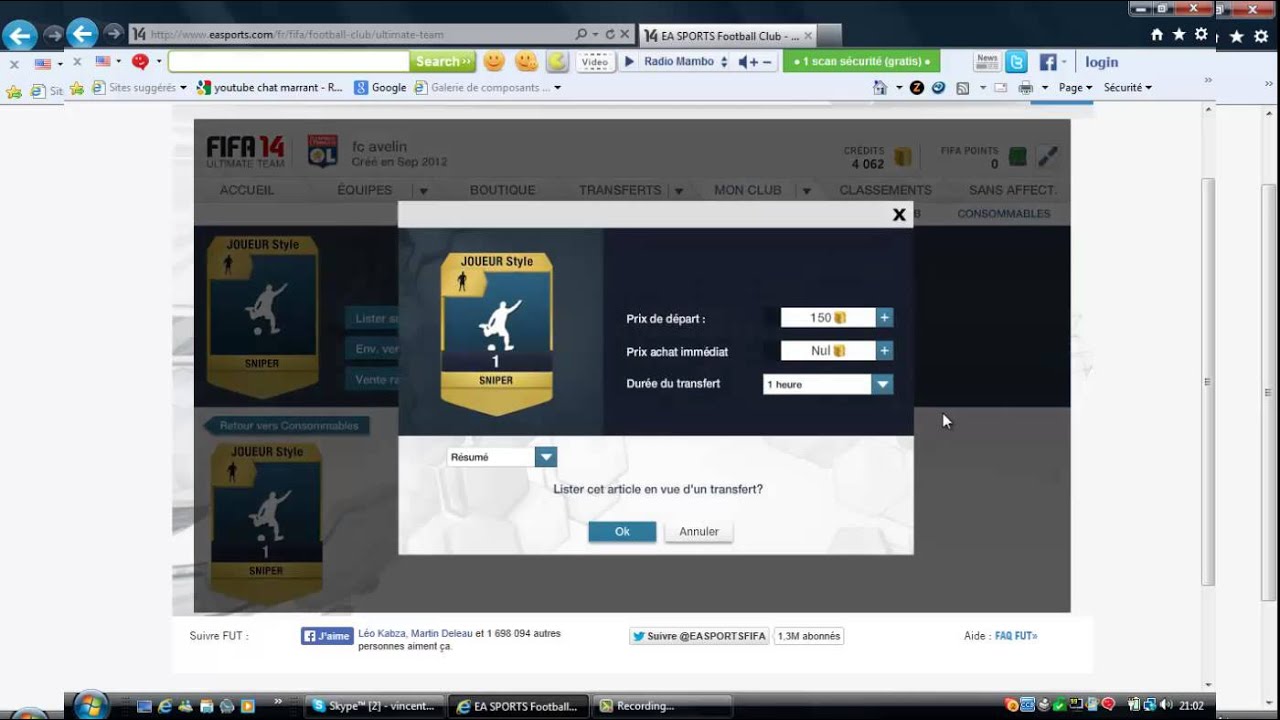Open the Google favorites bookmark
The width and height of the screenshot is (1280, 720).
point(380,88)
